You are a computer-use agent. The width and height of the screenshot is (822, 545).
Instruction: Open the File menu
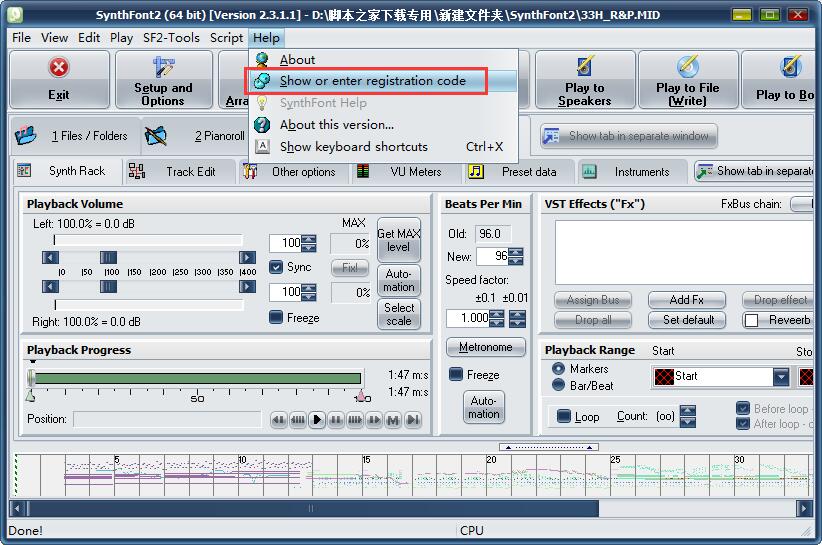(x=21, y=38)
